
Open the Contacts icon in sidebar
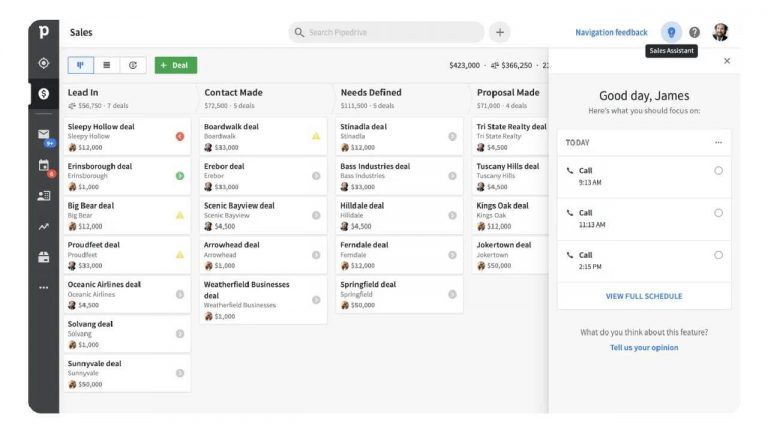pos(44,196)
